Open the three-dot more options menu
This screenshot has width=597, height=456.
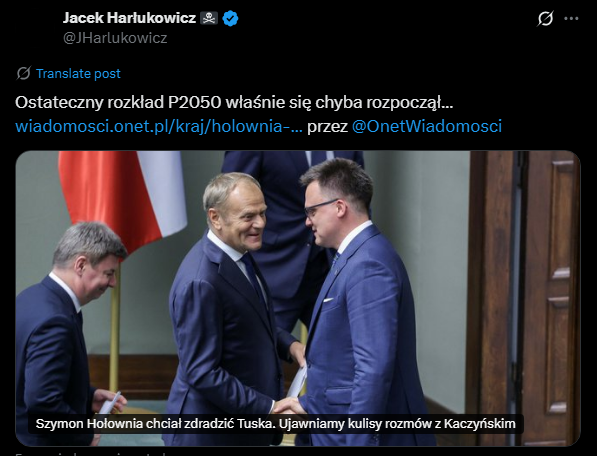571,18
